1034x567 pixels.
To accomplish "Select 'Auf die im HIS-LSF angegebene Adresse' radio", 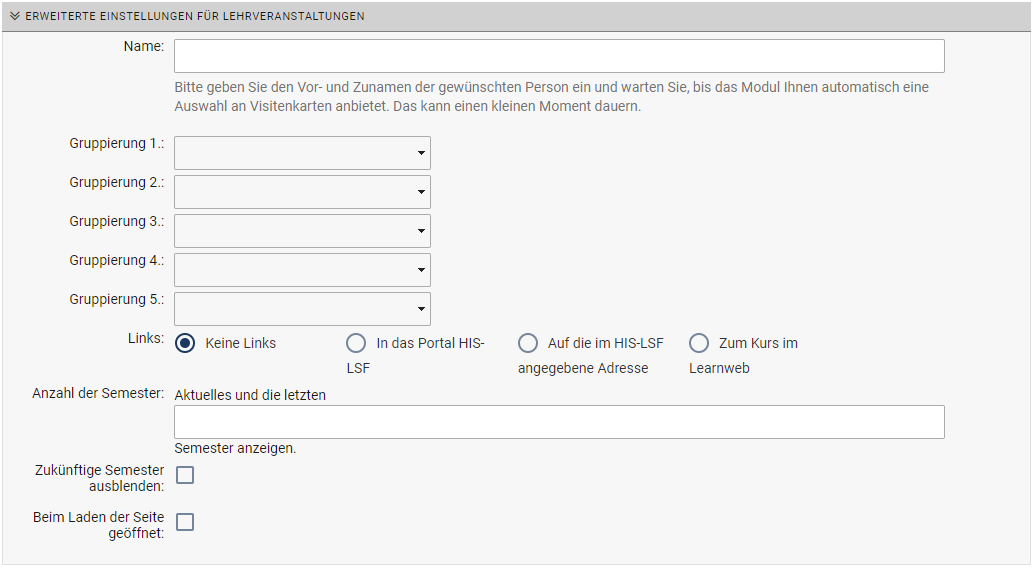I will (x=528, y=343).
